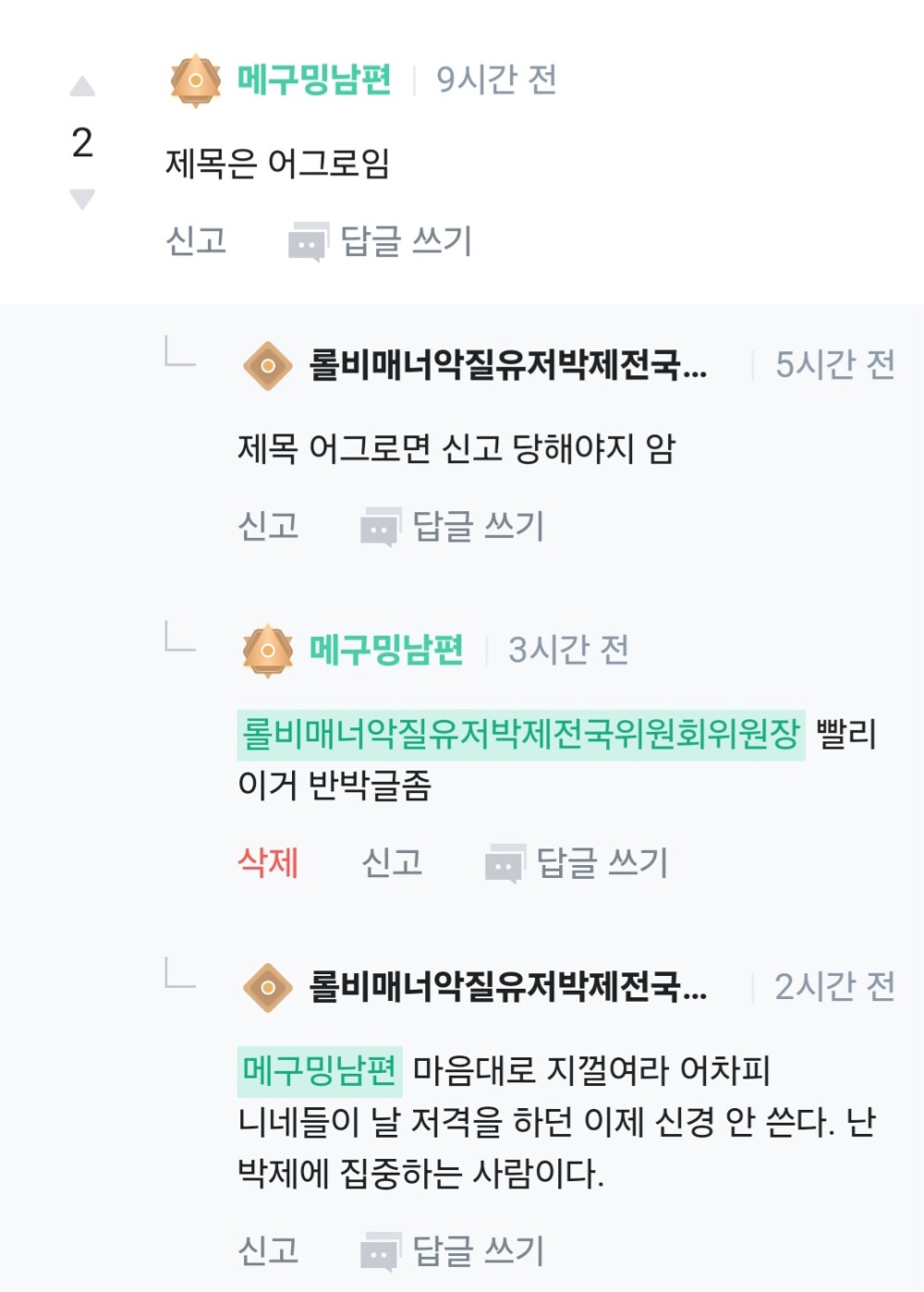Screen dimensions: 924x1292
Task: Report the reply posted 3시간 전
Action: point(392,862)
